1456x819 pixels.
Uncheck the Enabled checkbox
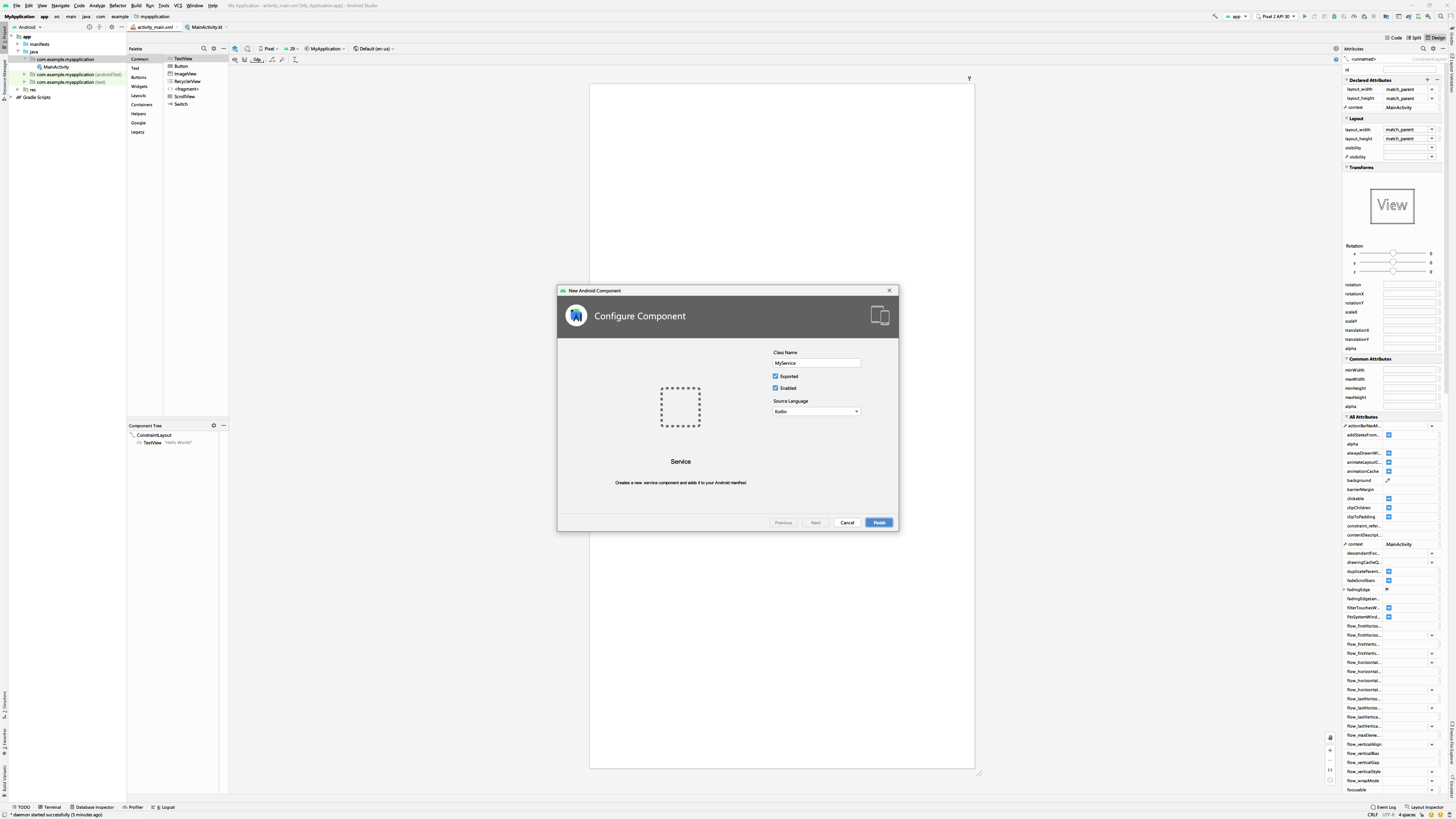tap(775, 388)
